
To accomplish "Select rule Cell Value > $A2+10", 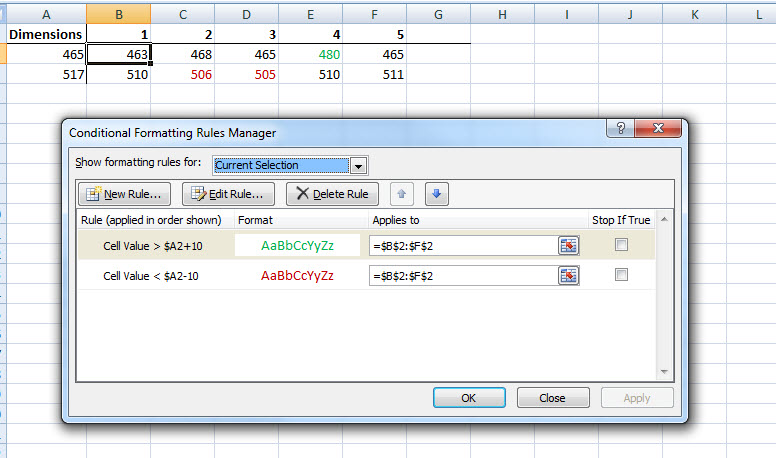I will 152,246.
